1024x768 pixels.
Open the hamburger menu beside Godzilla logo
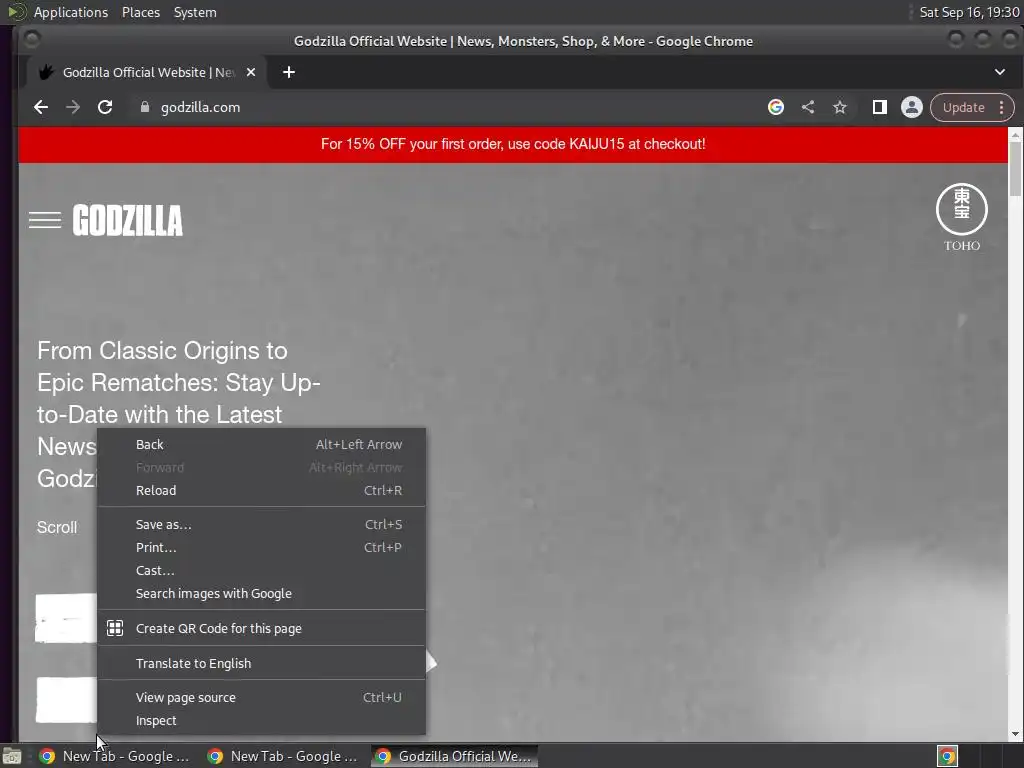click(x=45, y=220)
